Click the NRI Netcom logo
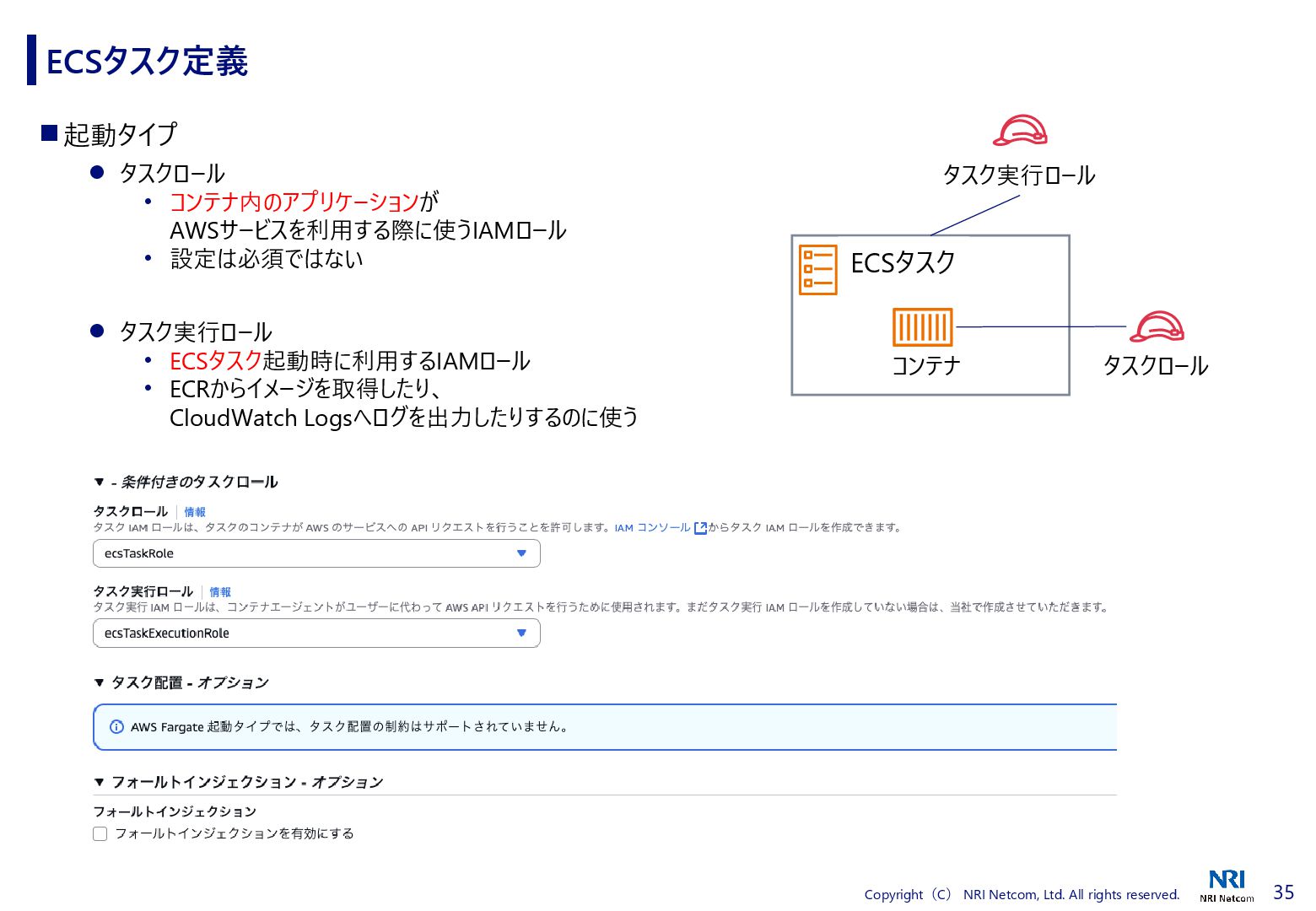Viewport: 1316px width, 911px height. pyautogui.click(x=1227, y=886)
